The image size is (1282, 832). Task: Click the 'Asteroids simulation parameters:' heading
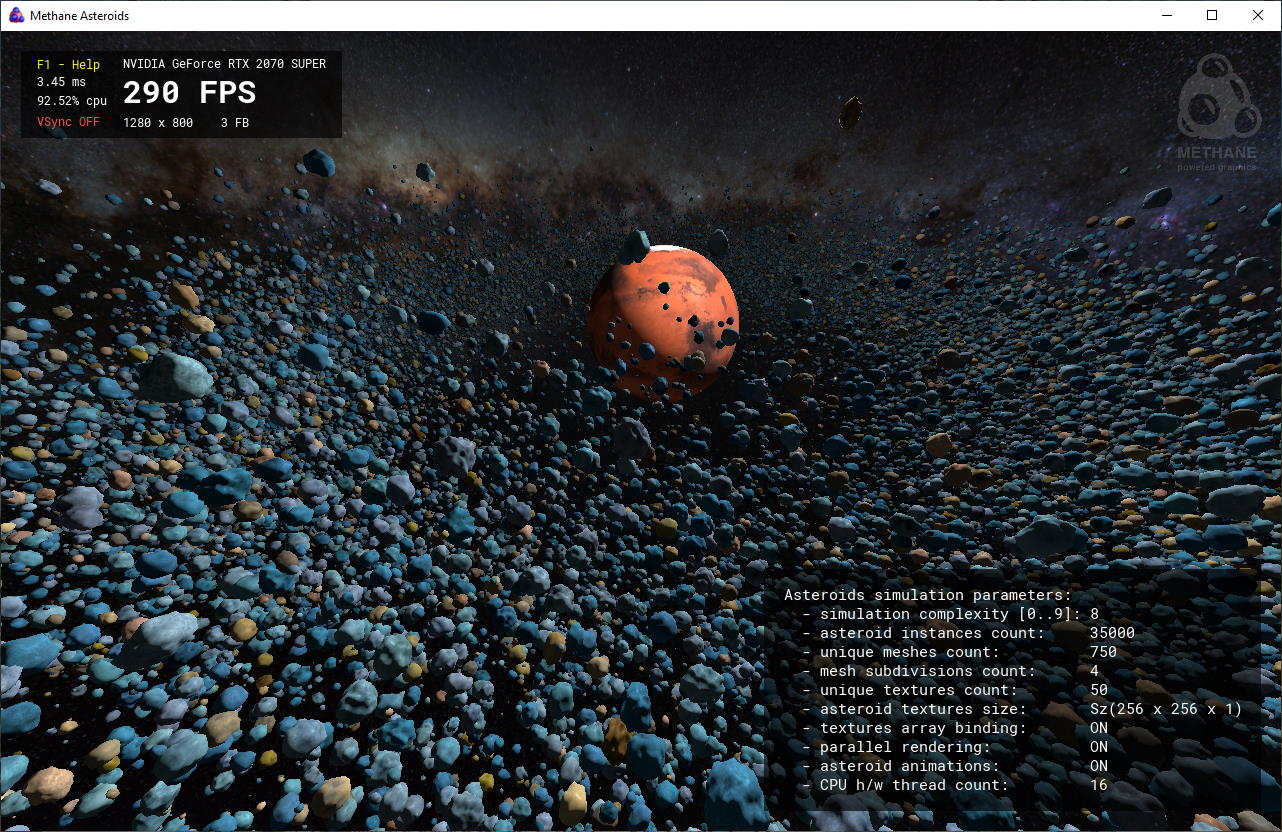point(928,595)
